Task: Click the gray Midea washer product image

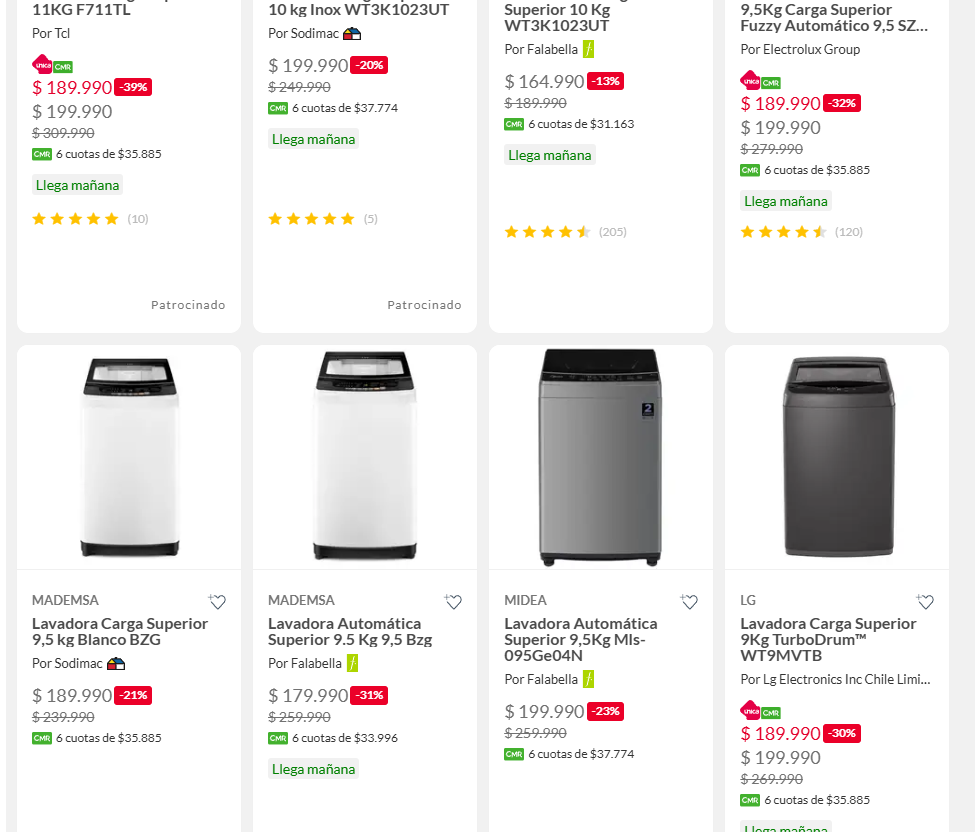Action: point(600,457)
